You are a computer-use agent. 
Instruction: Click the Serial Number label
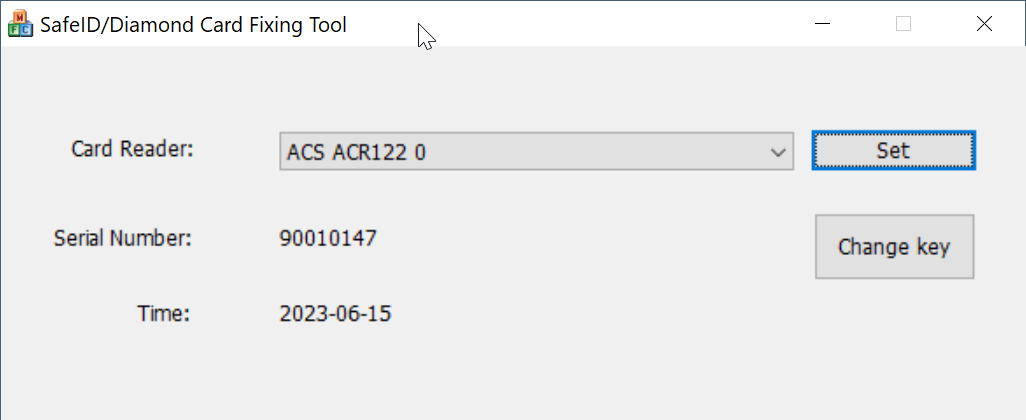point(122,238)
